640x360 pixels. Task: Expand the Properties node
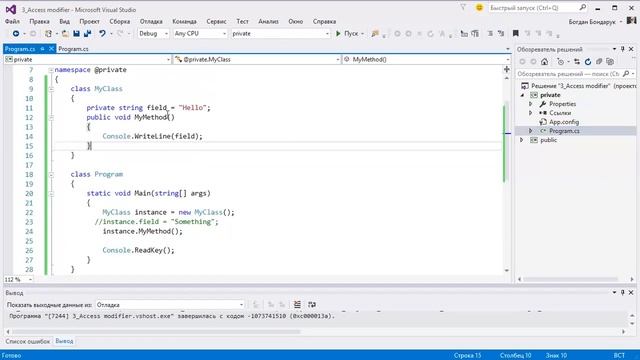tap(531, 104)
